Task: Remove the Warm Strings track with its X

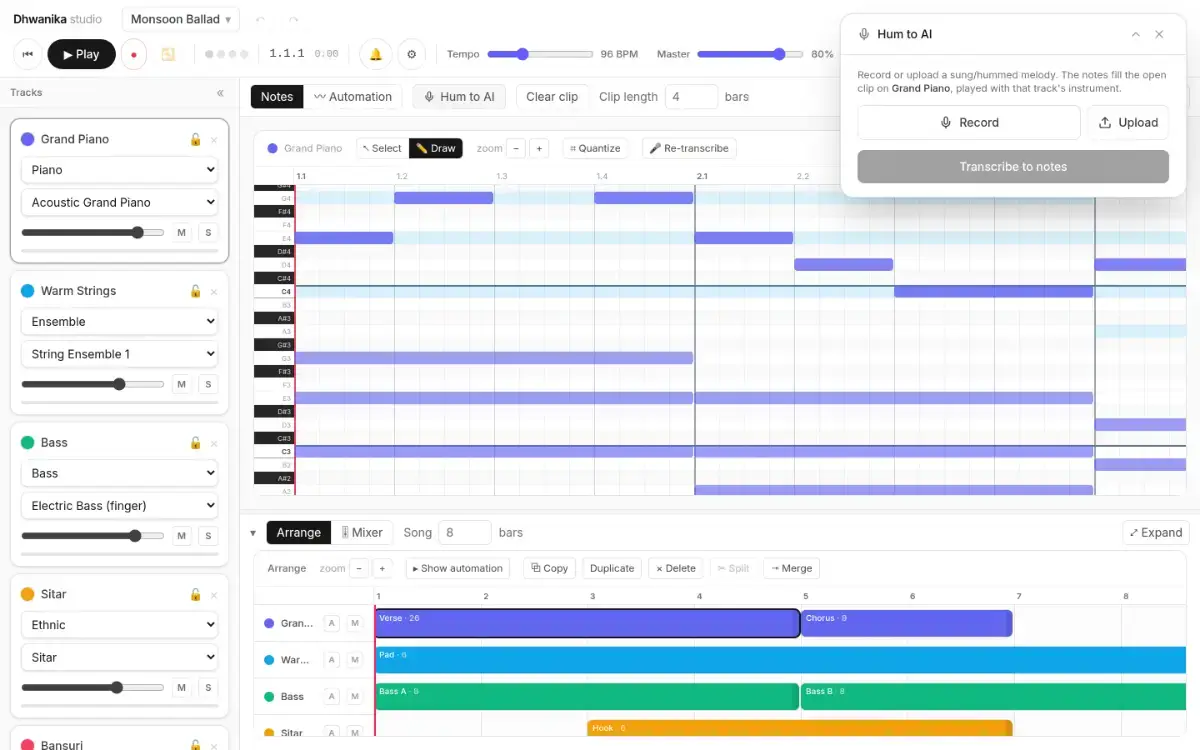Action: coord(213,291)
